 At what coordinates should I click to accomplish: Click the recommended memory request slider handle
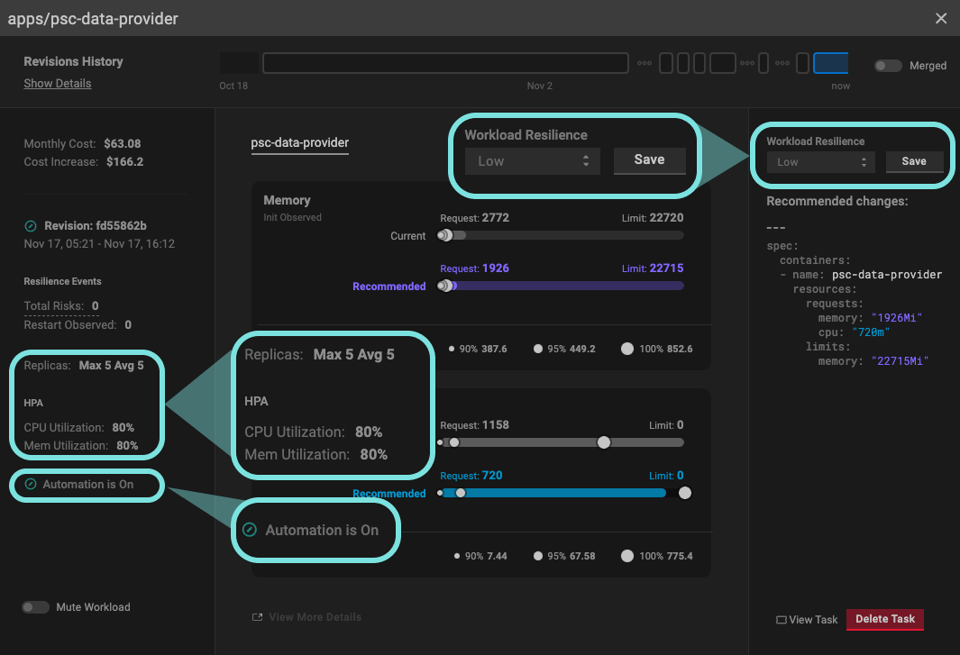click(446, 286)
